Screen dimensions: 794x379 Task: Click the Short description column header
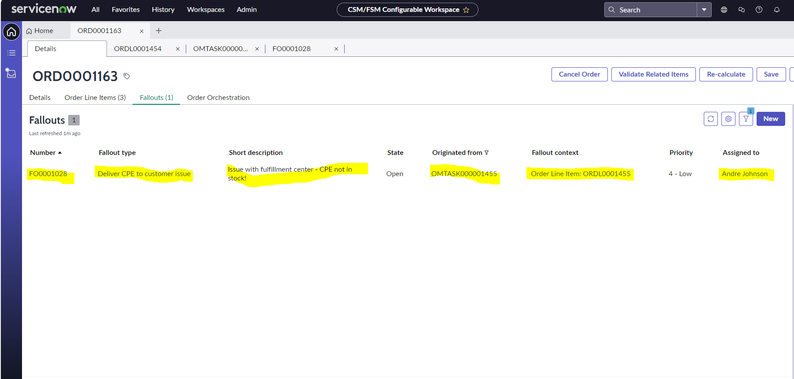tap(256, 153)
